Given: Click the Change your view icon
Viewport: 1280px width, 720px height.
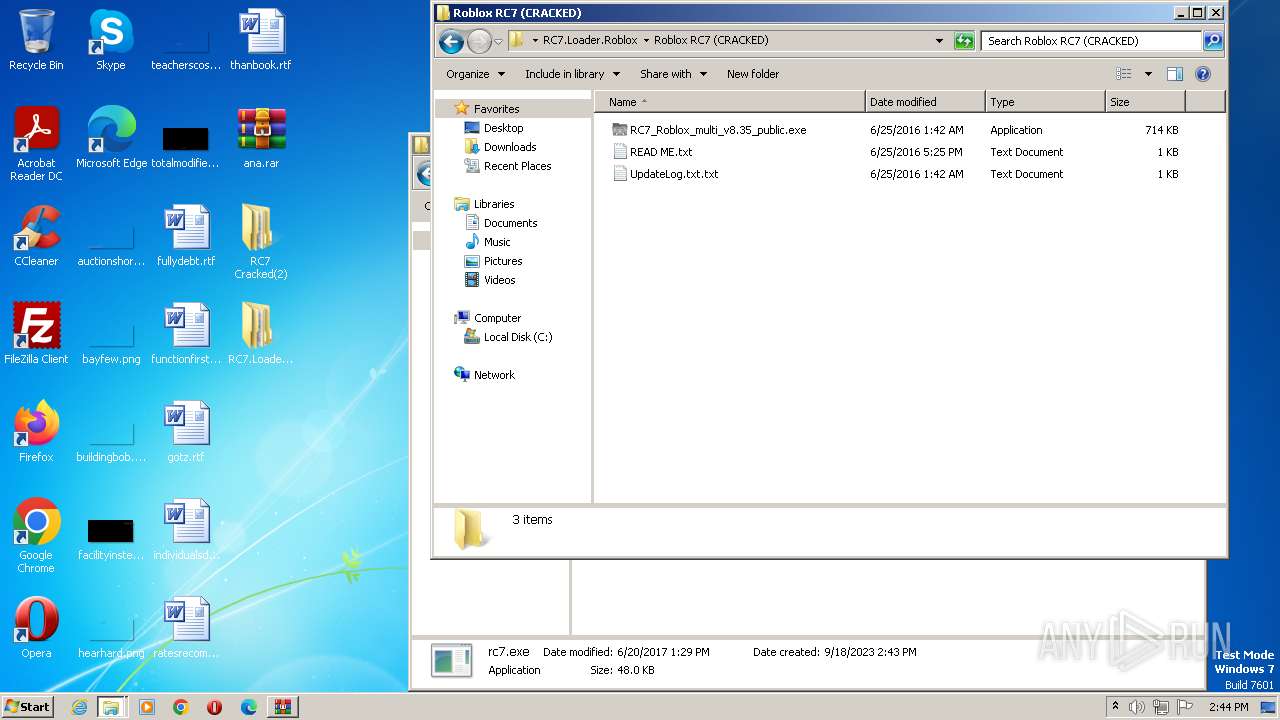Looking at the screenshot, I should pyautogui.click(x=1124, y=74).
